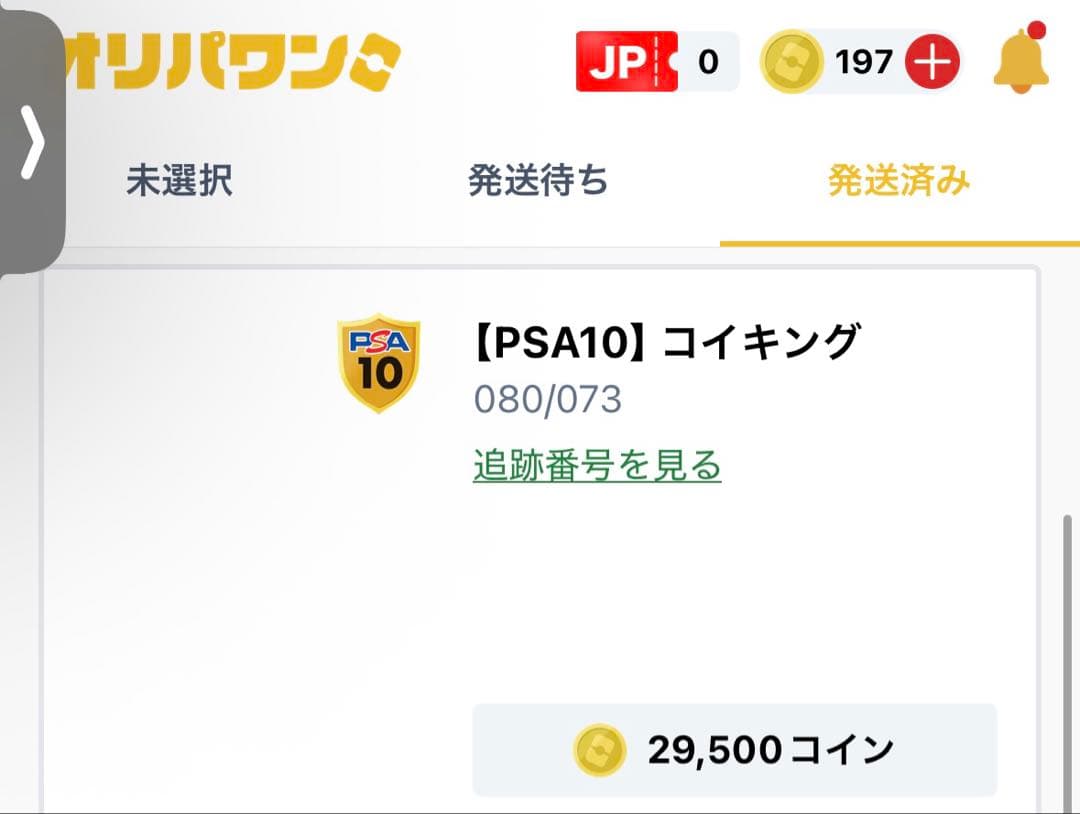Click the 197 coin balance number
Screen dimensions: 1080x814
click(x=864, y=62)
